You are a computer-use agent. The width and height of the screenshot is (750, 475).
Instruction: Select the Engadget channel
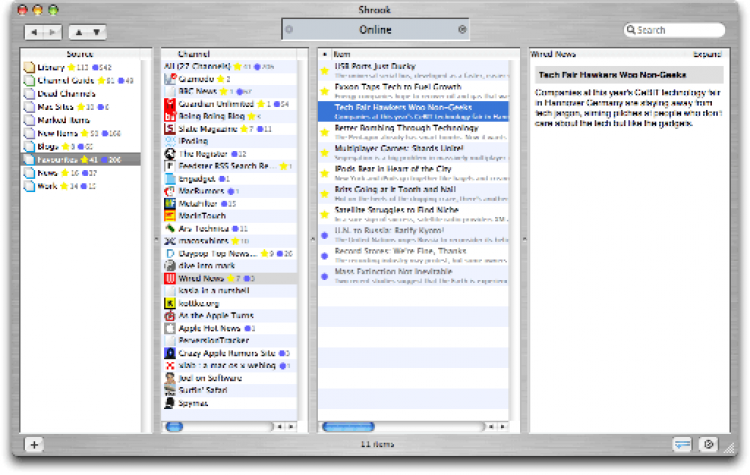coord(230,178)
